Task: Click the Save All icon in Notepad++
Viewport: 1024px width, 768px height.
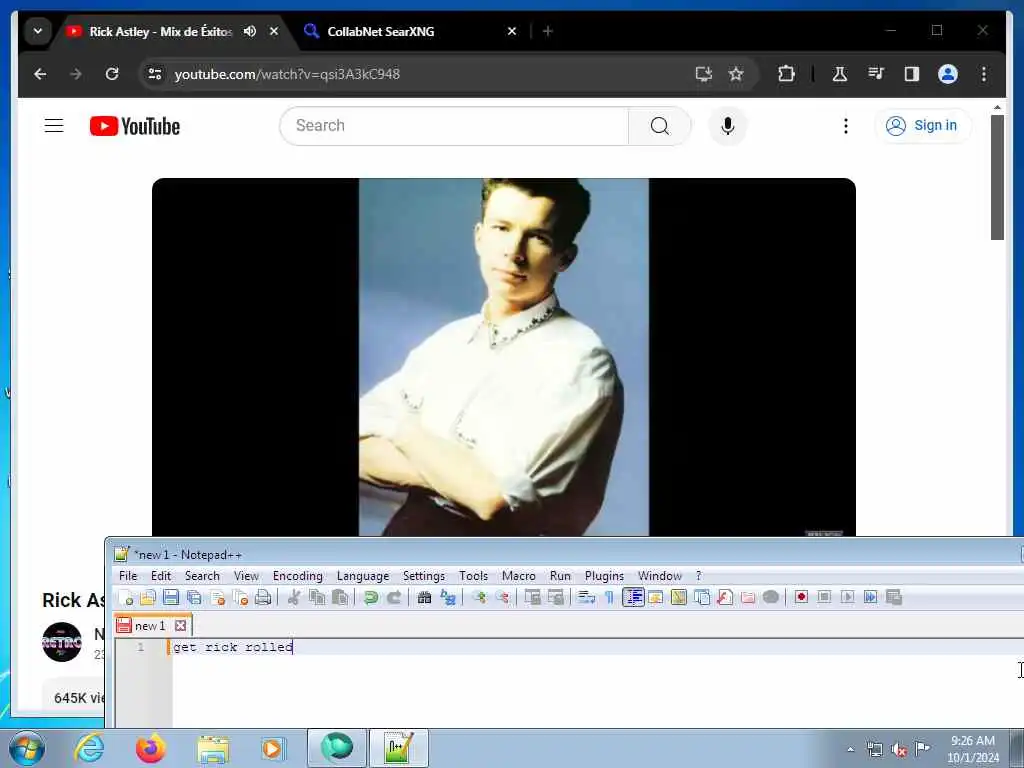Action: [x=194, y=598]
